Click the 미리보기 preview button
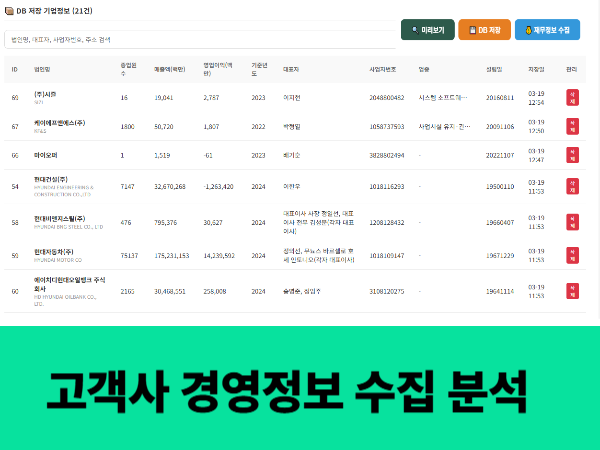This screenshot has height=450, width=600. coord(427,30)
